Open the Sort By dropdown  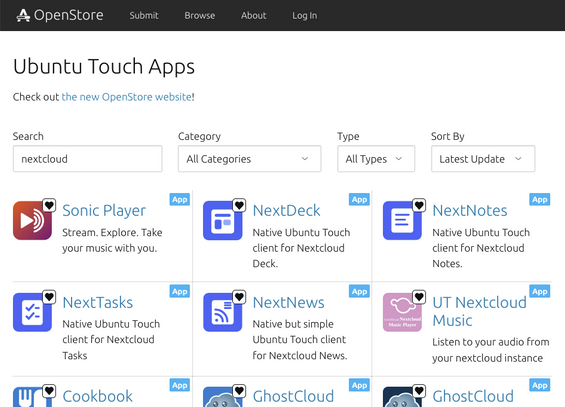pyautogui.click(x=483, y=159)
